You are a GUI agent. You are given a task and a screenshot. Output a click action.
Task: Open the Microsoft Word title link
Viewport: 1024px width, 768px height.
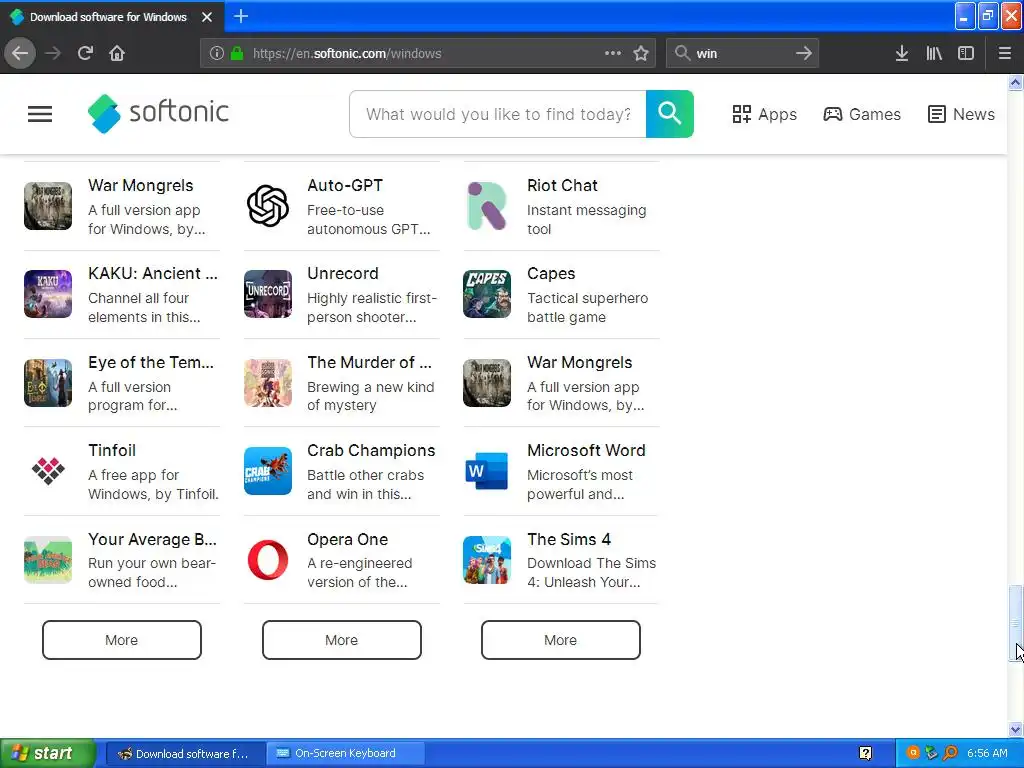coord(586,451)
